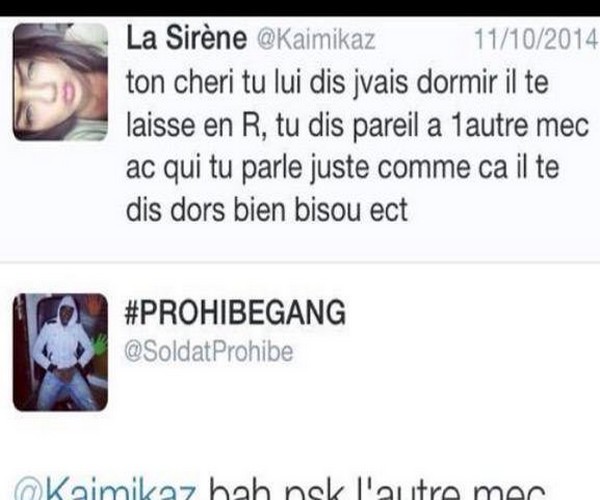Click the La Sirène display name
The height and width of the screenshot is (500, 600).
(x=186, y=38)
